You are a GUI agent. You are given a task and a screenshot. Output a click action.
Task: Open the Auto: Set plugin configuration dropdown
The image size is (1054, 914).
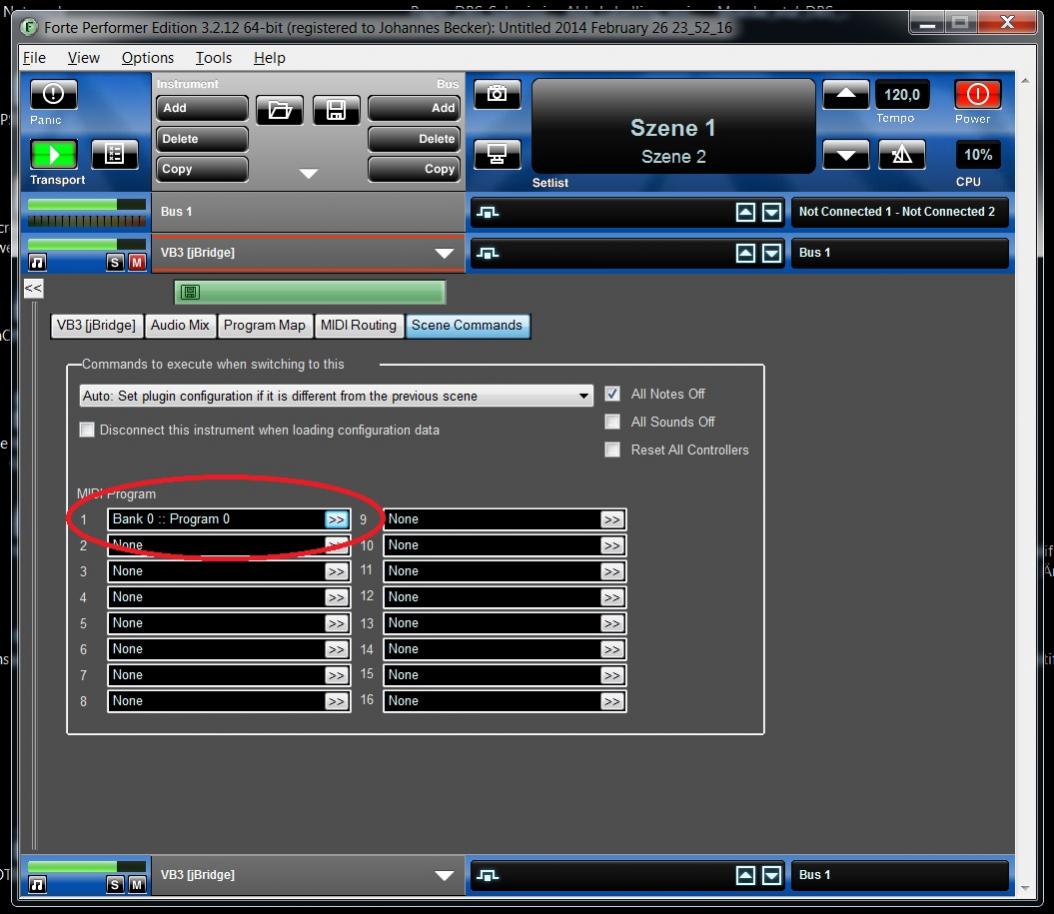click(x=336, y=396)
